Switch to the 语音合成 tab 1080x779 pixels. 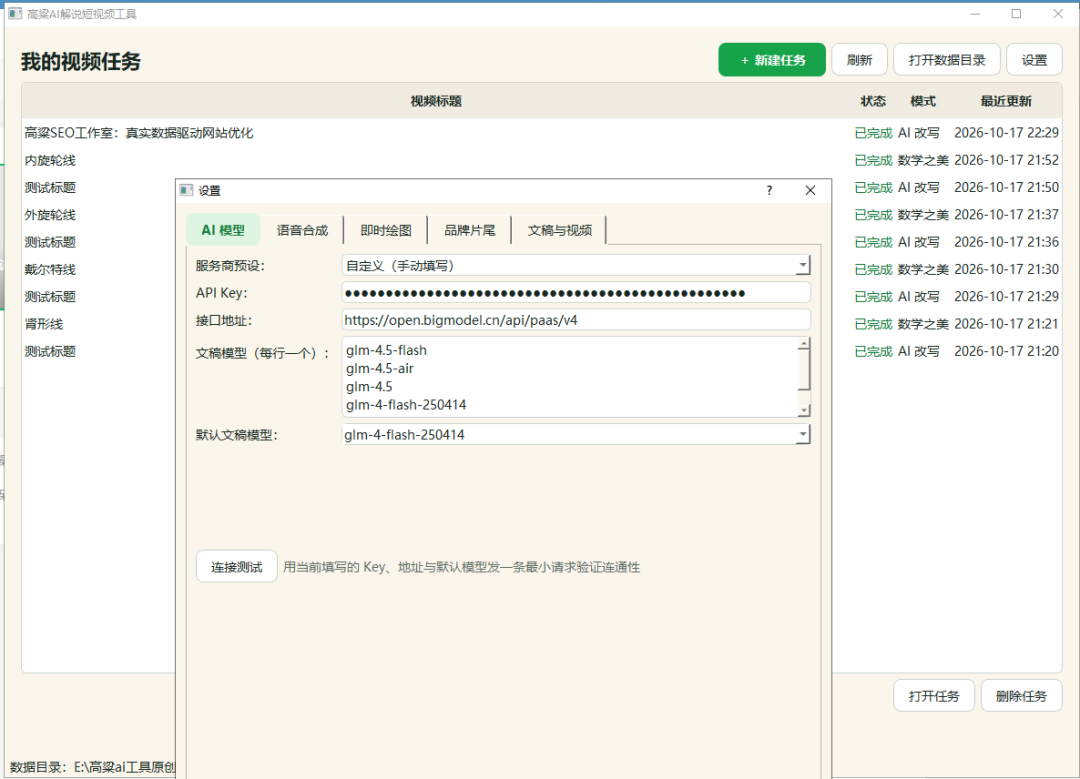302,230
